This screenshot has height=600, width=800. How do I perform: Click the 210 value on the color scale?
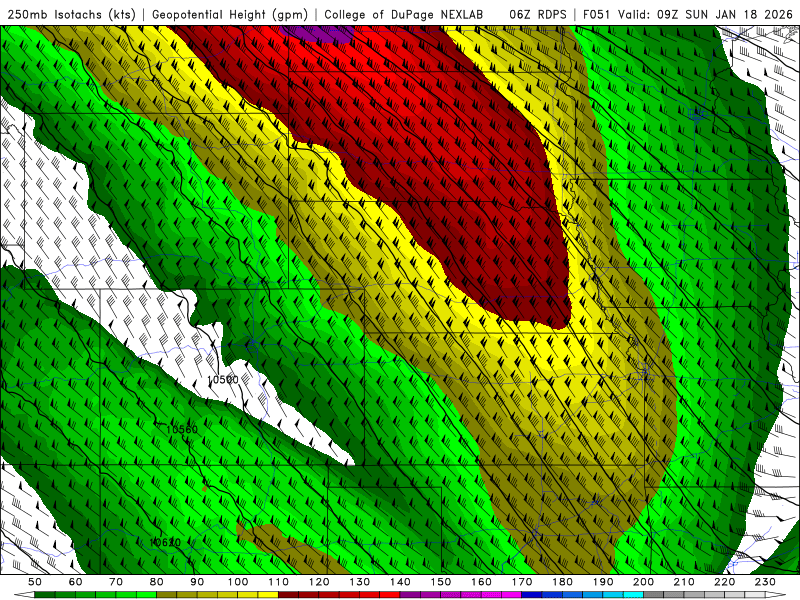(x=684, y=582)
